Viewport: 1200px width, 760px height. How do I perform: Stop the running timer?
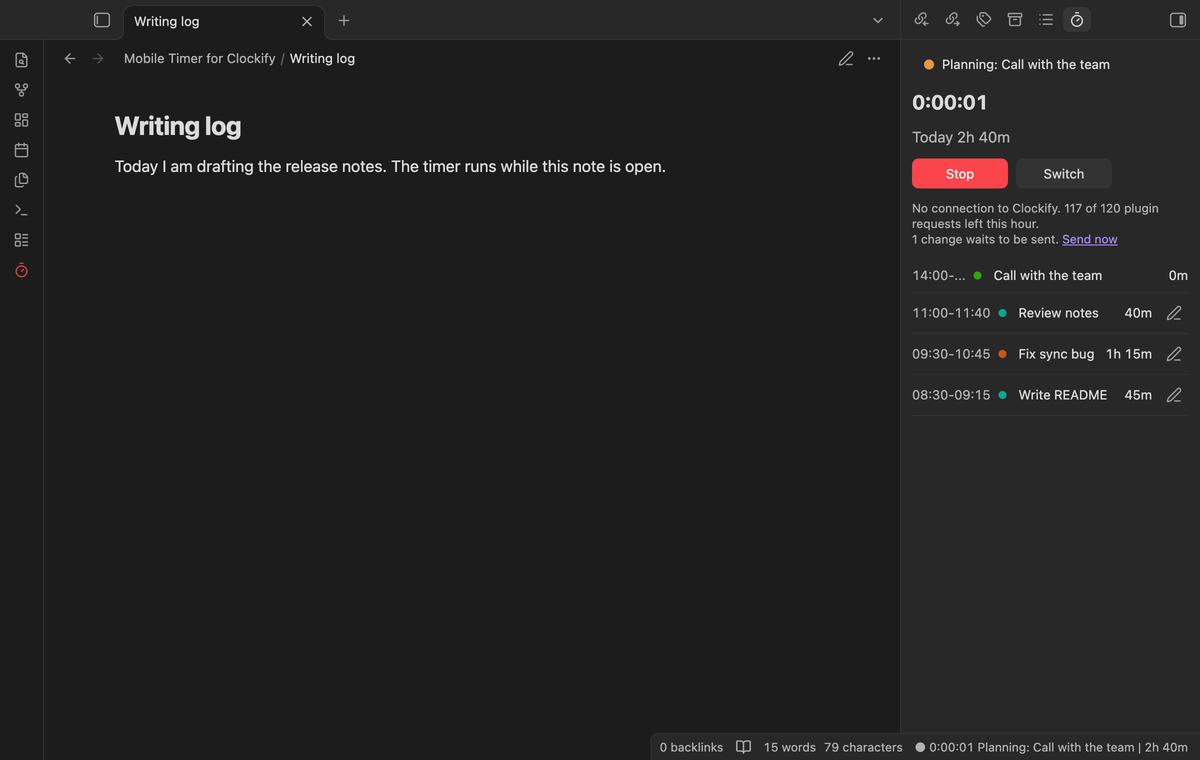click(960, 173)
